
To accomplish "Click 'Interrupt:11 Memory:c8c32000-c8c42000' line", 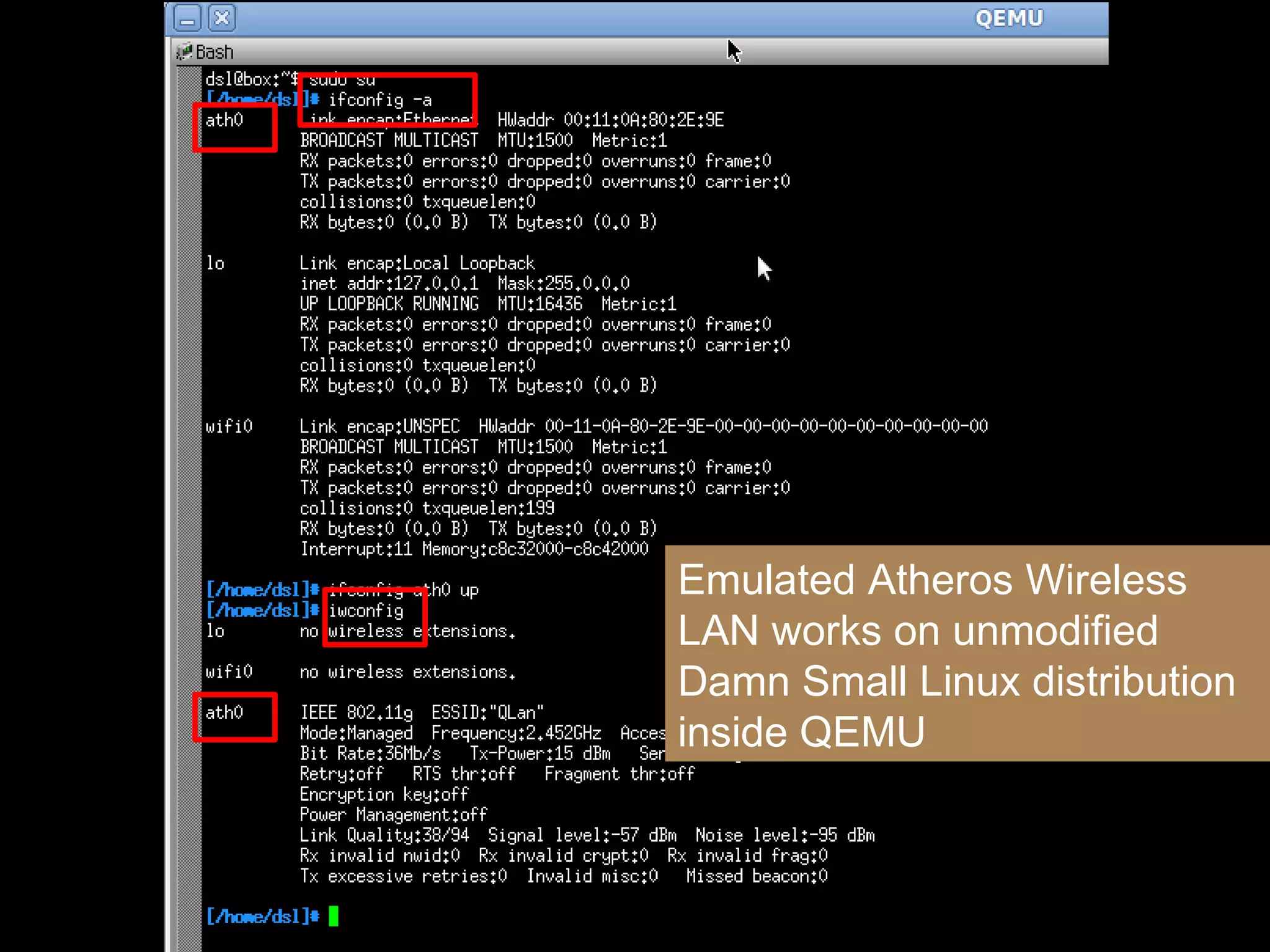I will (x=474, y=549).
